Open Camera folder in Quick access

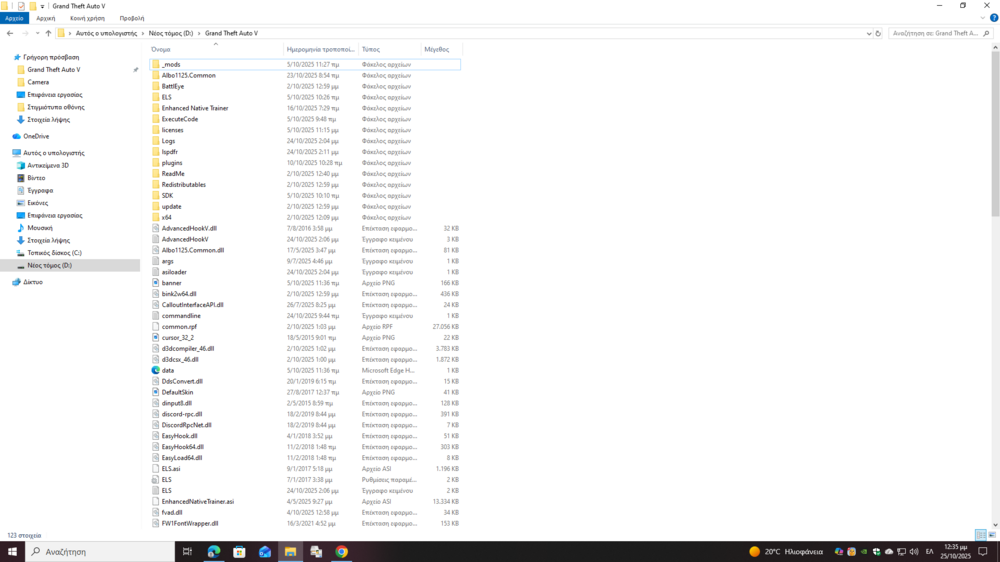(x=38, y=82)
